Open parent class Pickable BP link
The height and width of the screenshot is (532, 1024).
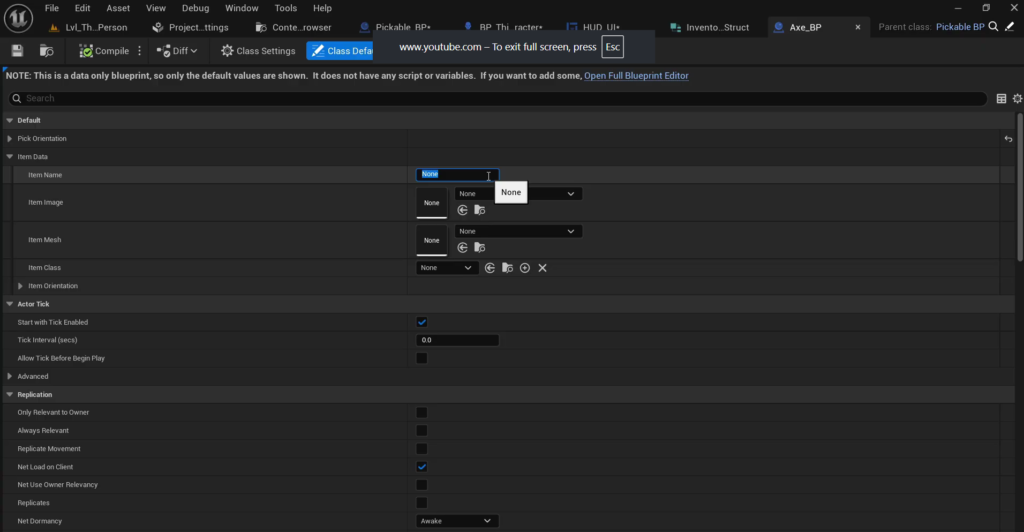coord(960,27)
